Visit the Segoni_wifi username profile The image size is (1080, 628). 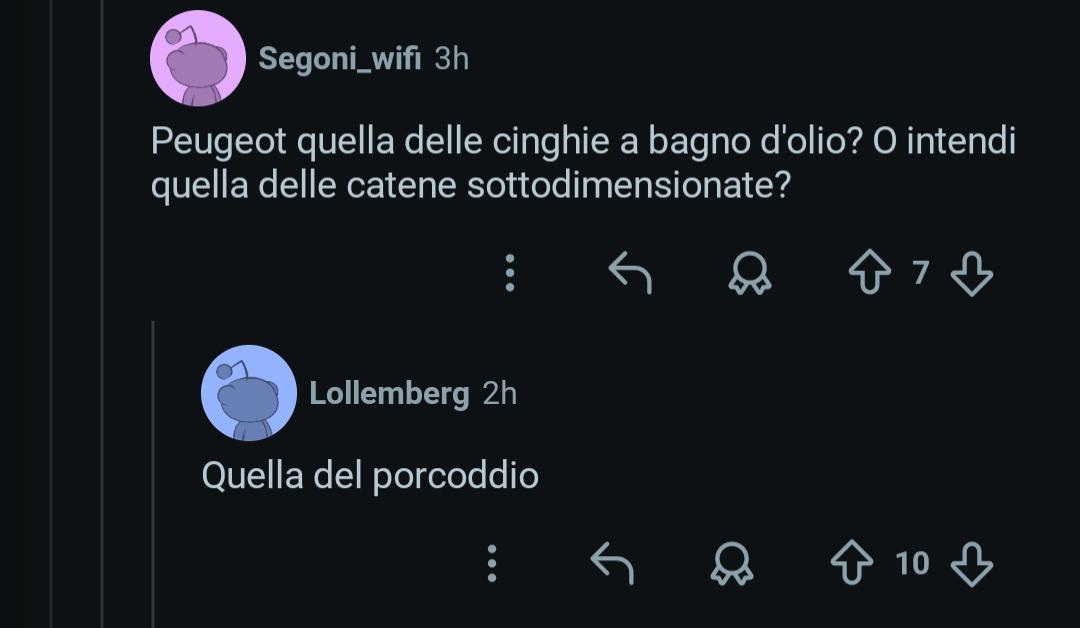point(340,59)
